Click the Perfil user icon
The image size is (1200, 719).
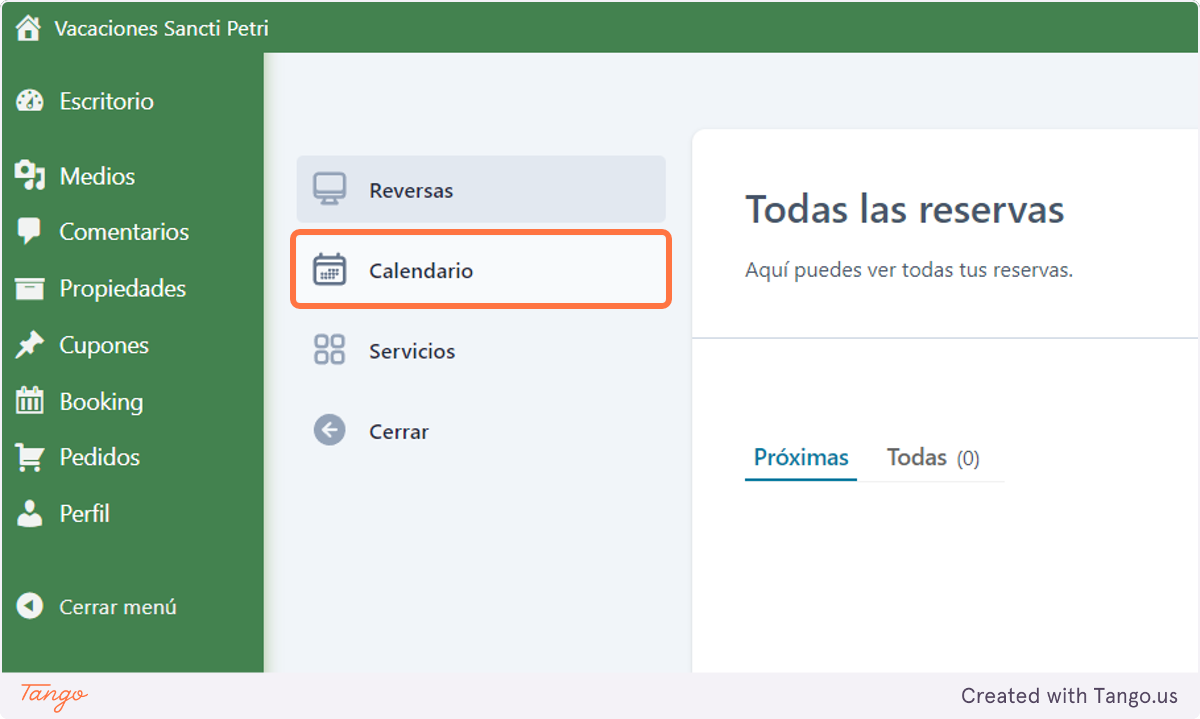point(30,513)
